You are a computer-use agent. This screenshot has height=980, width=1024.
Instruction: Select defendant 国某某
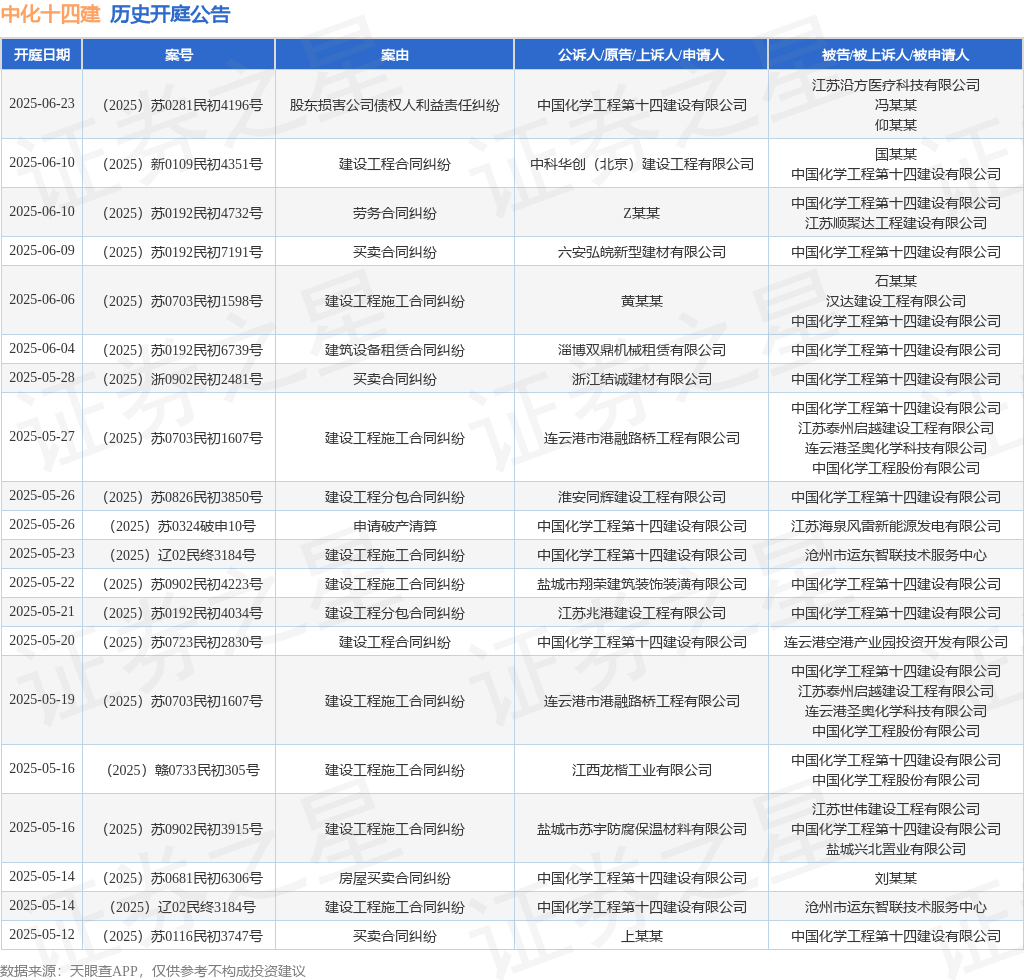pos(895,154)
